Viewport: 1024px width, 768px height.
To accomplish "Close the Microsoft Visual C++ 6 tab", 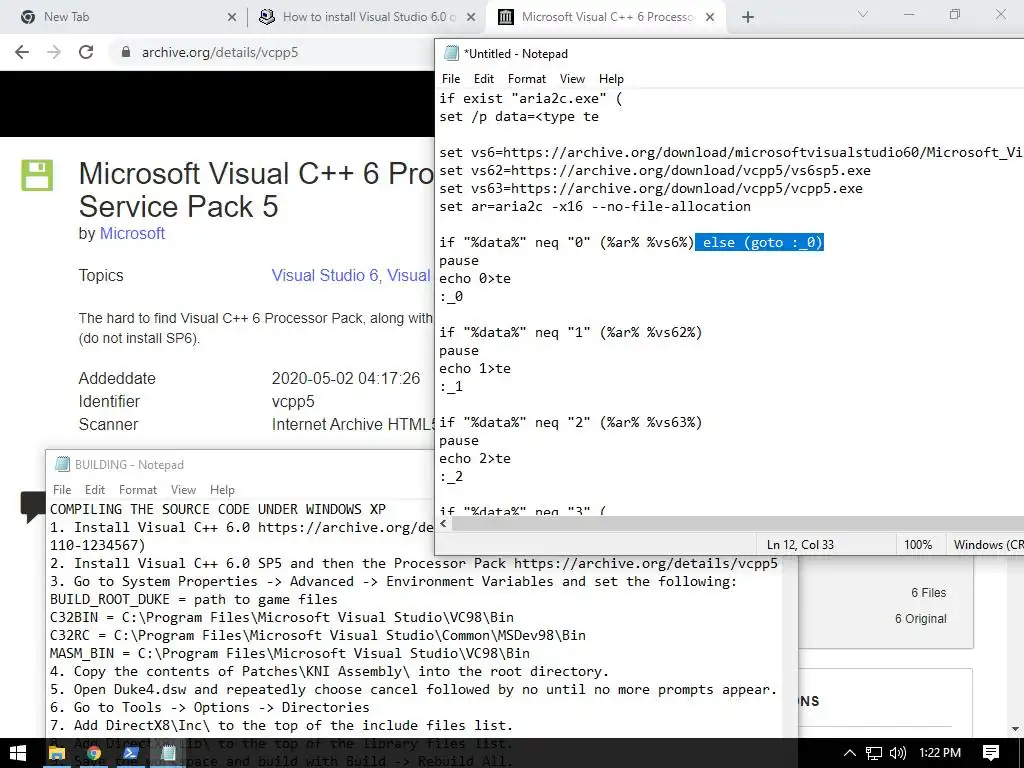I will (711, 17).
